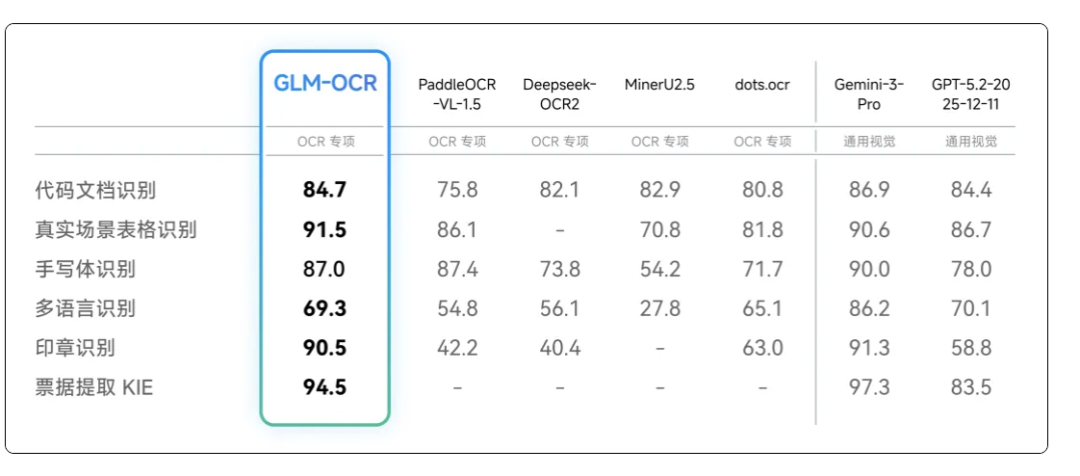The width and height of the screenshot is (1080, 476).
Task: Select the Gemini-3-Pro column header
Action: click(869, 94)
